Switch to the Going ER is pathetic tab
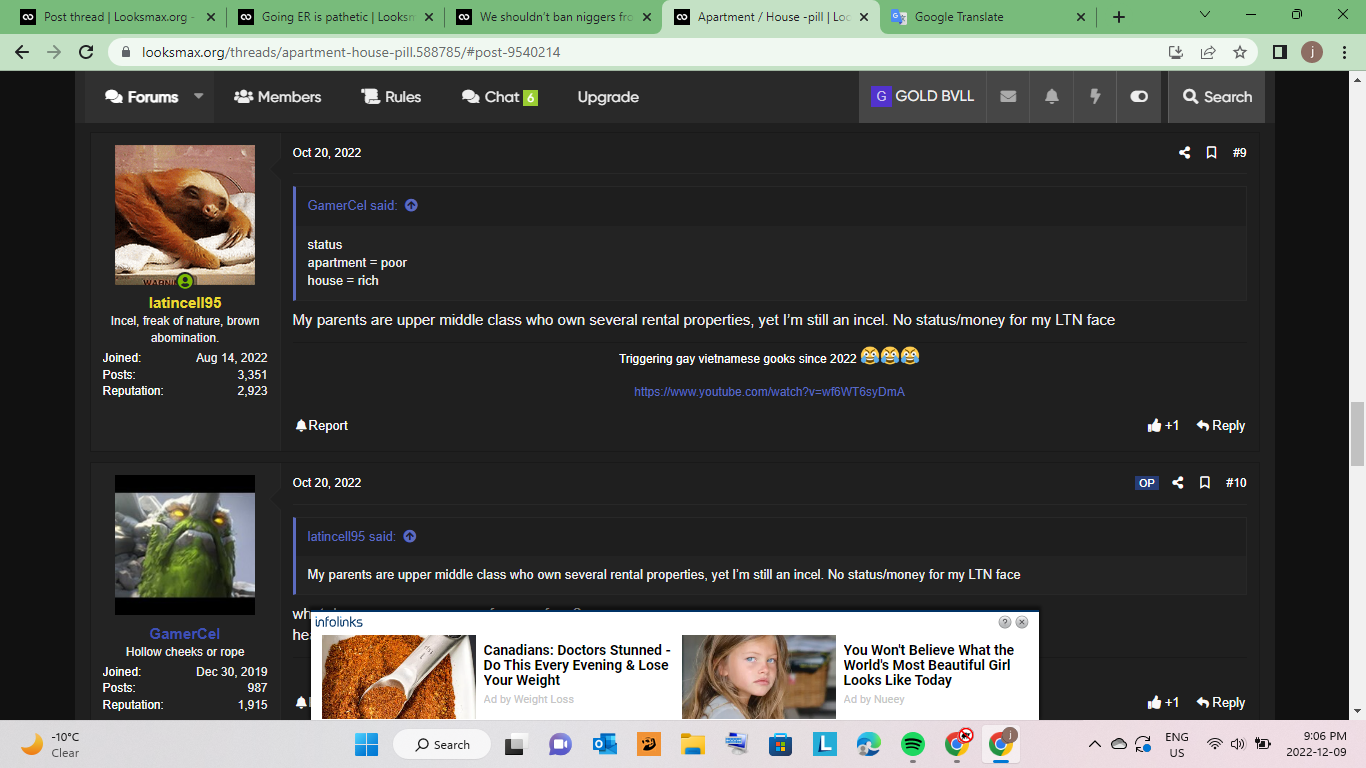This screenshot has height=768, width=1366. 334,17
